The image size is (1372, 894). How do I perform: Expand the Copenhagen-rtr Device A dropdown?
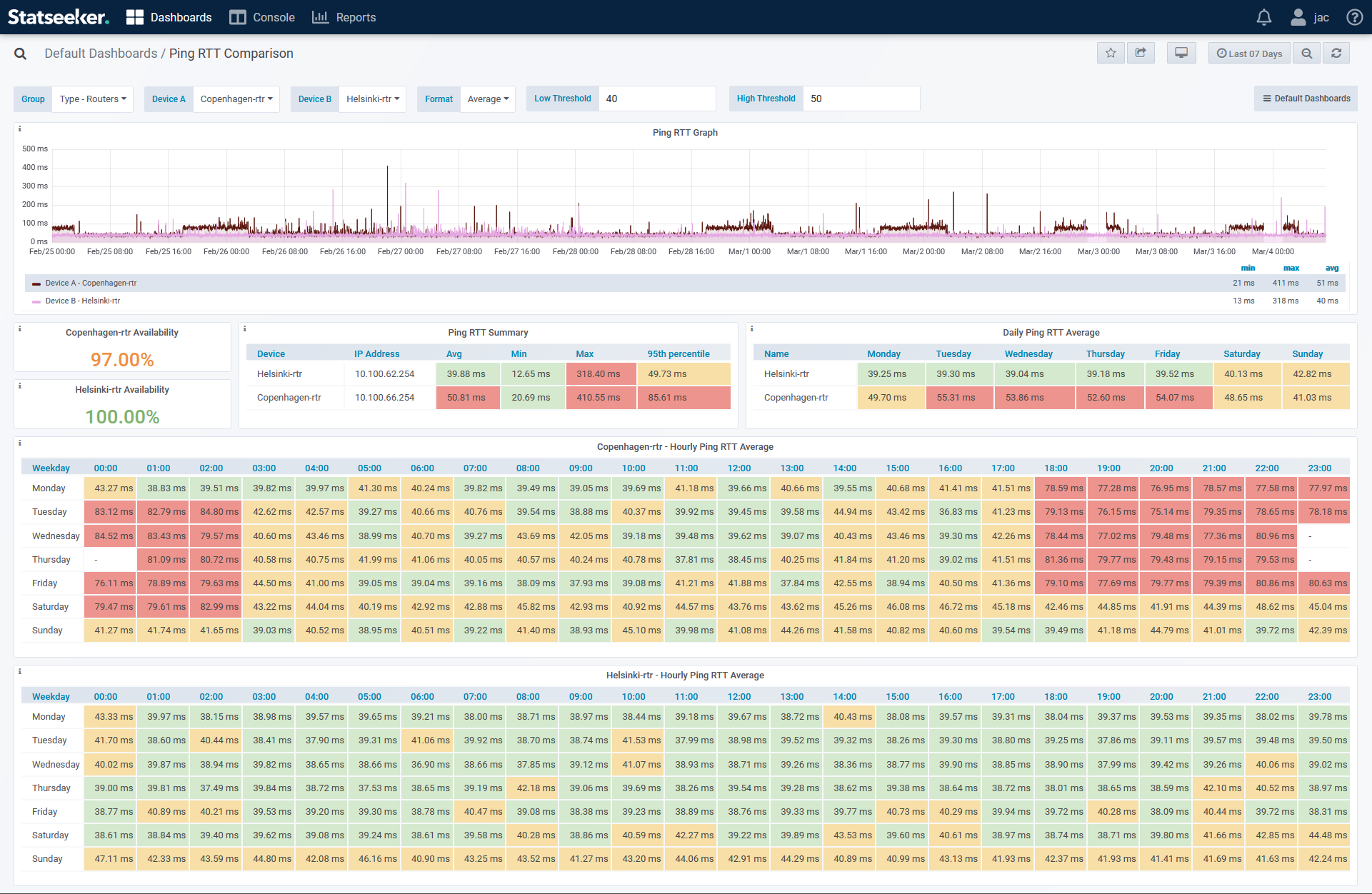[236, 99]
